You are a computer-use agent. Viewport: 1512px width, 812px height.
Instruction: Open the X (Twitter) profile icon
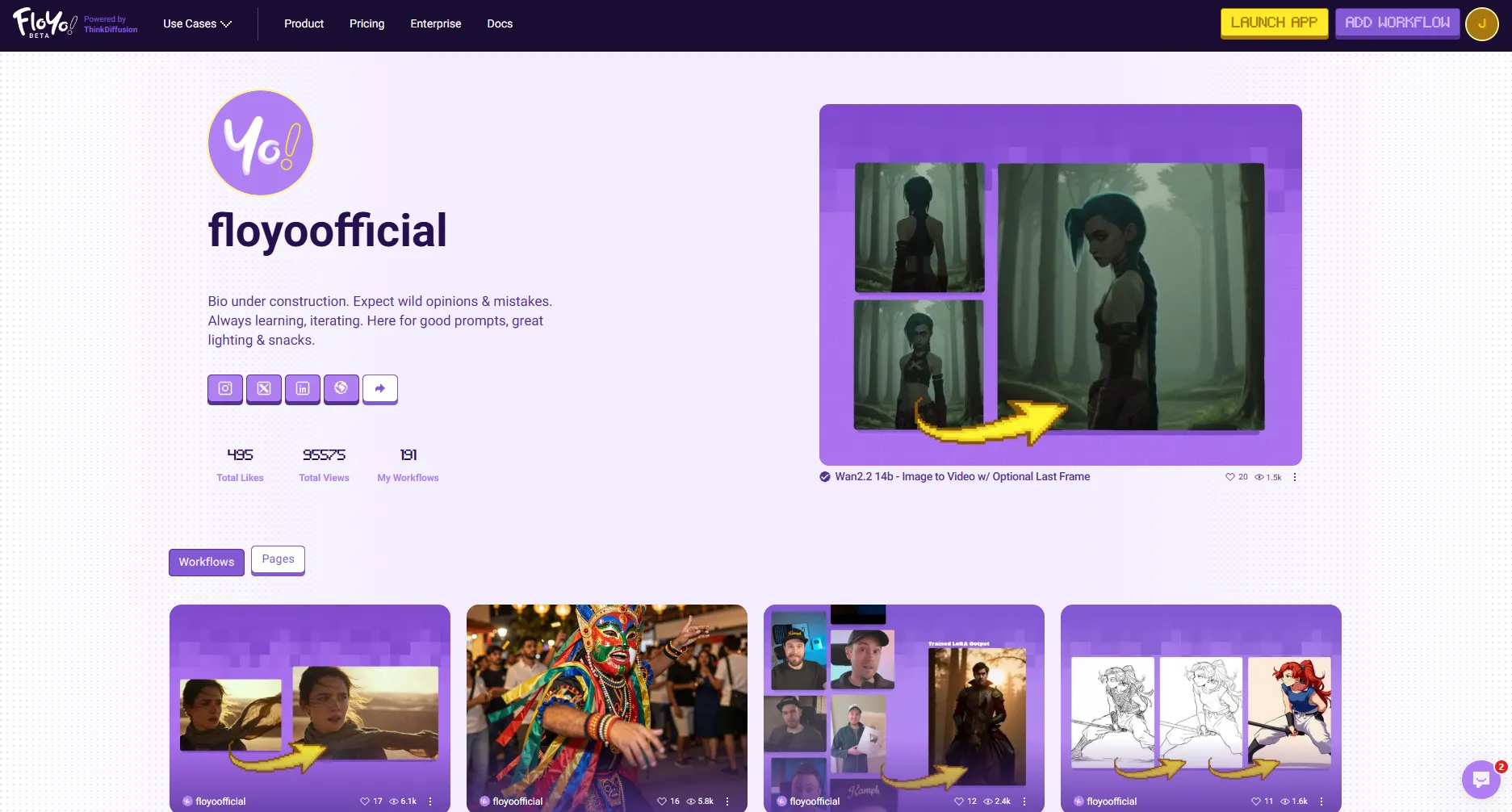tap(264, 388)
